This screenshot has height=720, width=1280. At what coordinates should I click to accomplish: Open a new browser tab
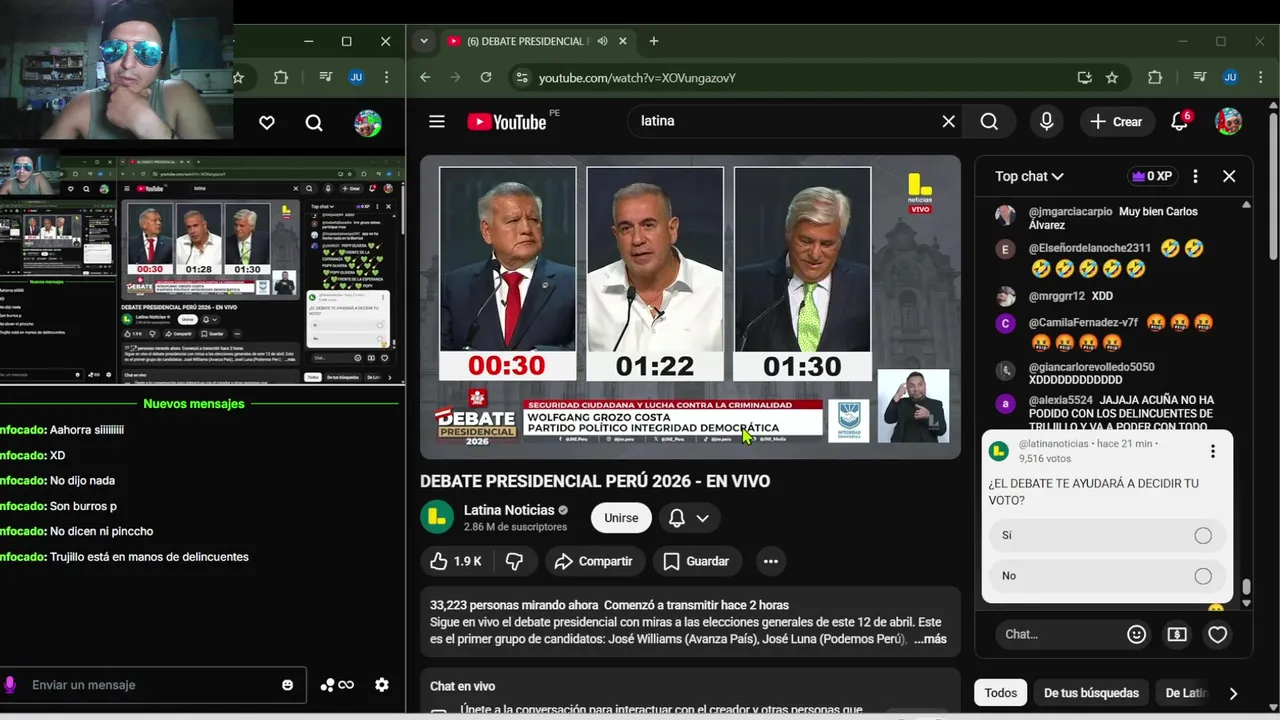click(654, 41)
